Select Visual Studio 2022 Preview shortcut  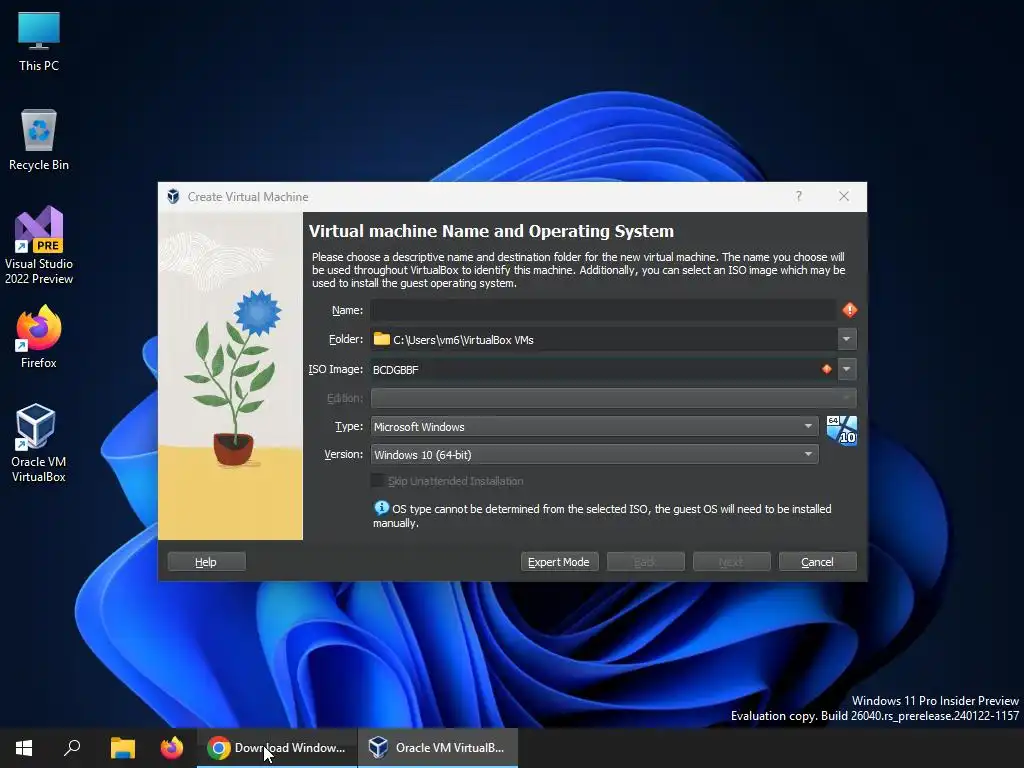pos(39,246)
